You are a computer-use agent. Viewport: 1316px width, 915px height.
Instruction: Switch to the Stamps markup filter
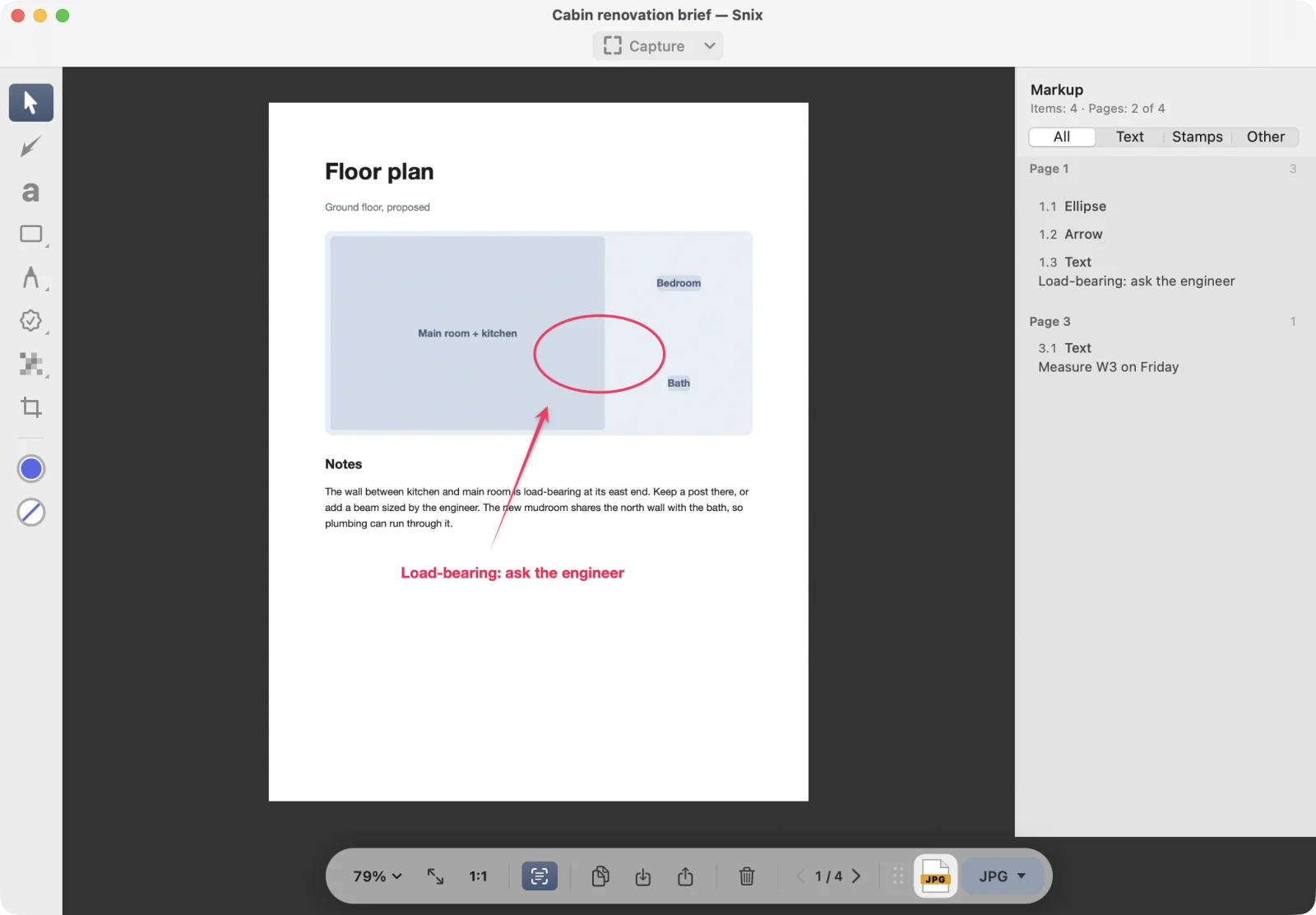click(1198, 137)
